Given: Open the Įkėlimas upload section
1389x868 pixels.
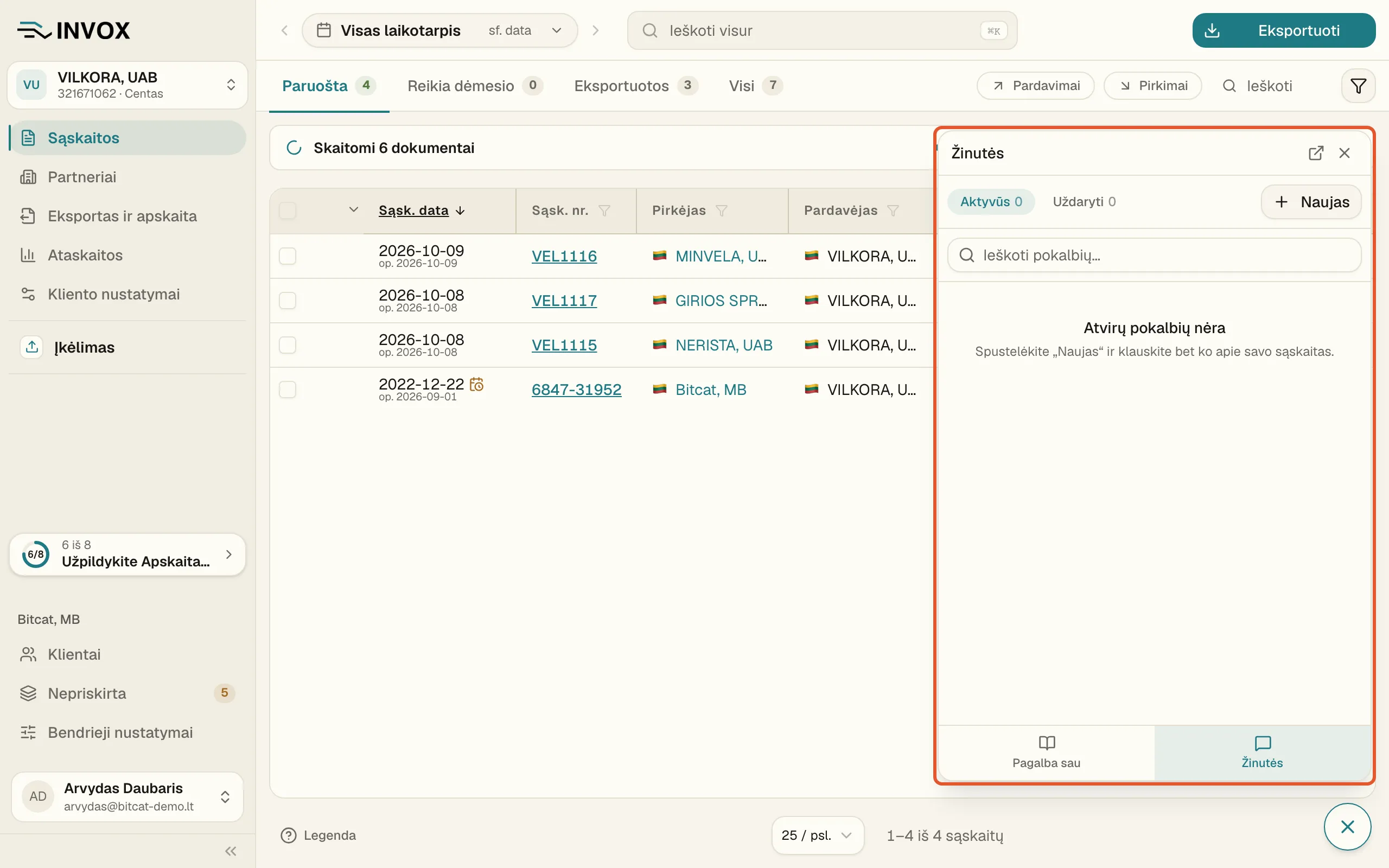Looking at the screenshot, I should tap(128, 347).
